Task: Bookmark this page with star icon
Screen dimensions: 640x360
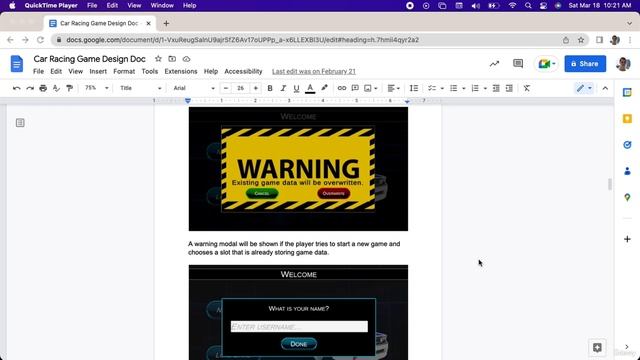Action: [581, 40]
